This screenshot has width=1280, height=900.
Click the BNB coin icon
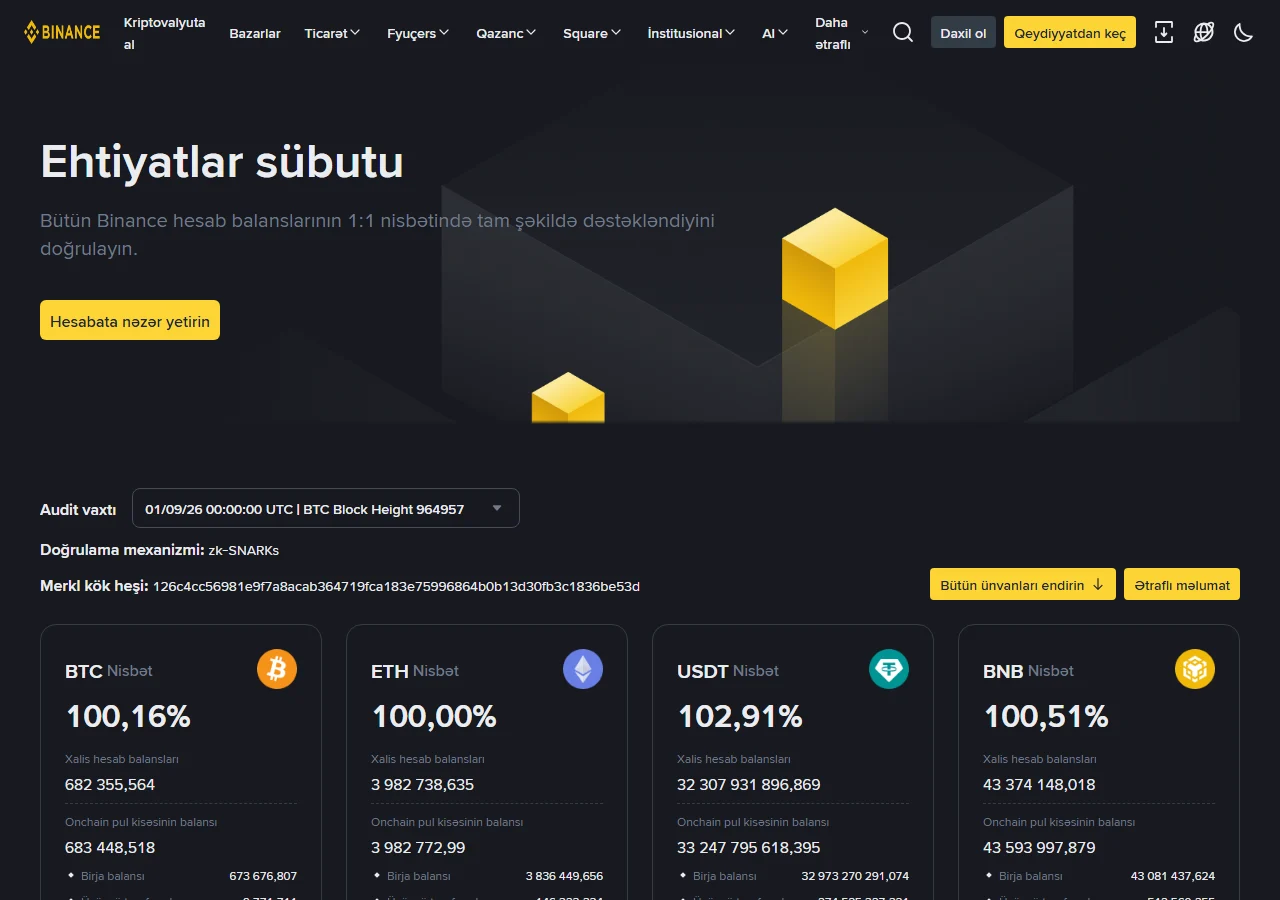(x=1195, y=669)
